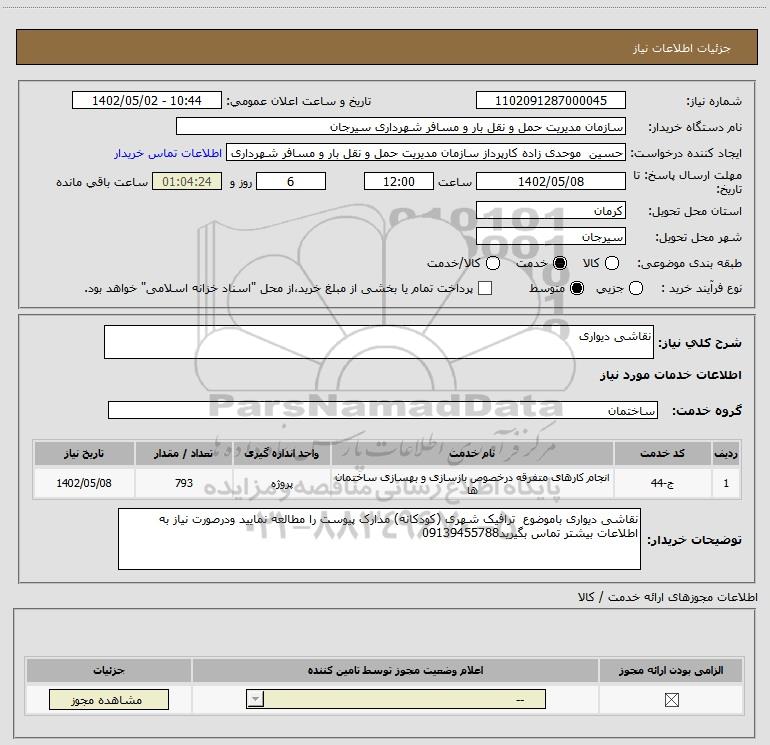The image size is (770, 745).
Task: Click the service name cell انجام کارهای متفرقه
Action: coord(472,483)
